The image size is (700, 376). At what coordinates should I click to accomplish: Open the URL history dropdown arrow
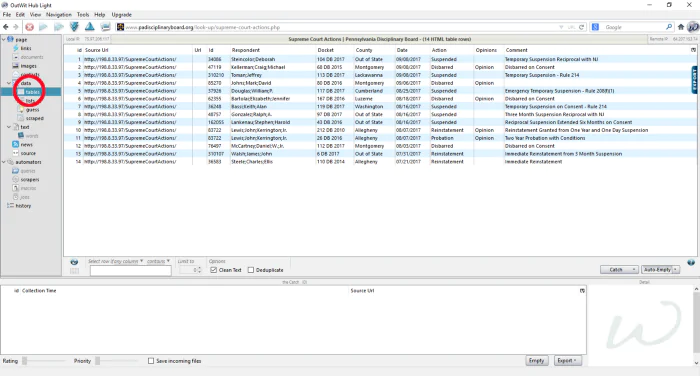click(561, 27)
